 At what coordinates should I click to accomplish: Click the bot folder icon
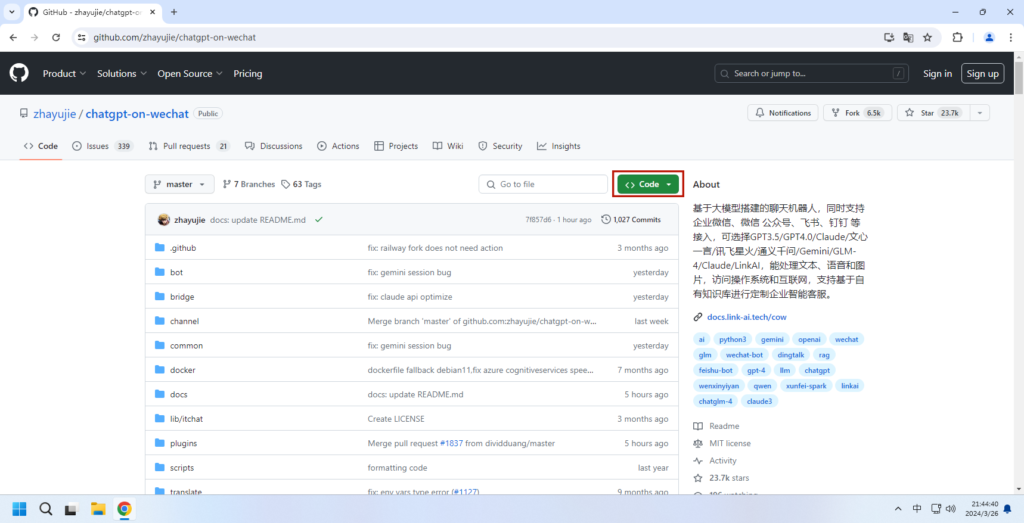tap(159, 272)
